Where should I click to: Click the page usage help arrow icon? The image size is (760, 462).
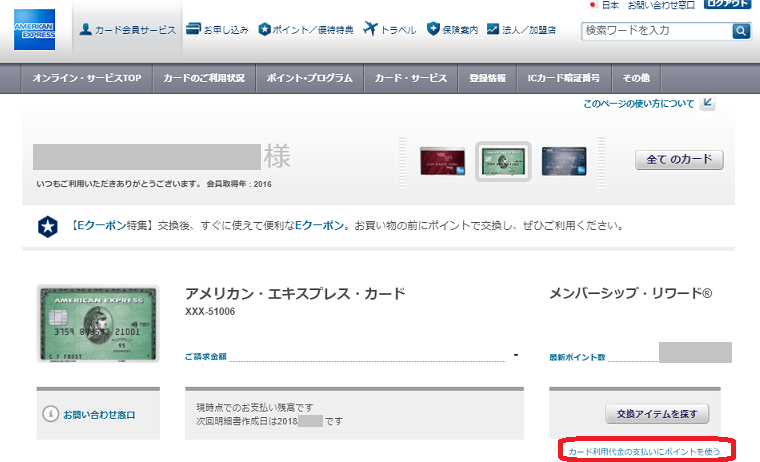(708, 102)
